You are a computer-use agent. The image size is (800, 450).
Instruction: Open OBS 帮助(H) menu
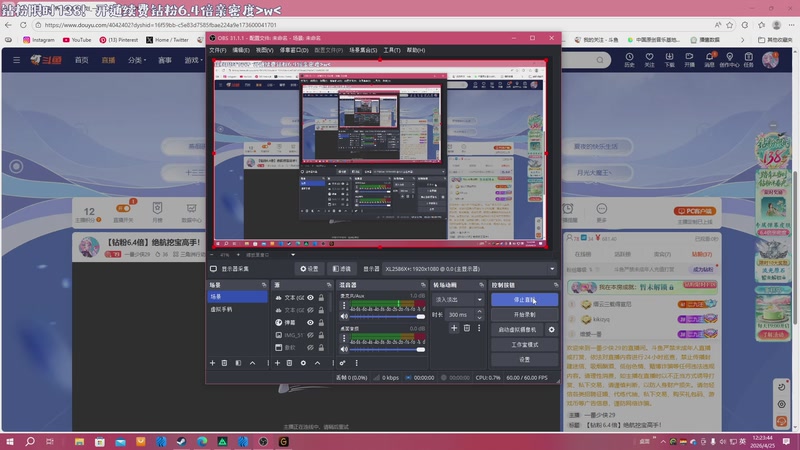pyautogui.click(x=416, y=50)
